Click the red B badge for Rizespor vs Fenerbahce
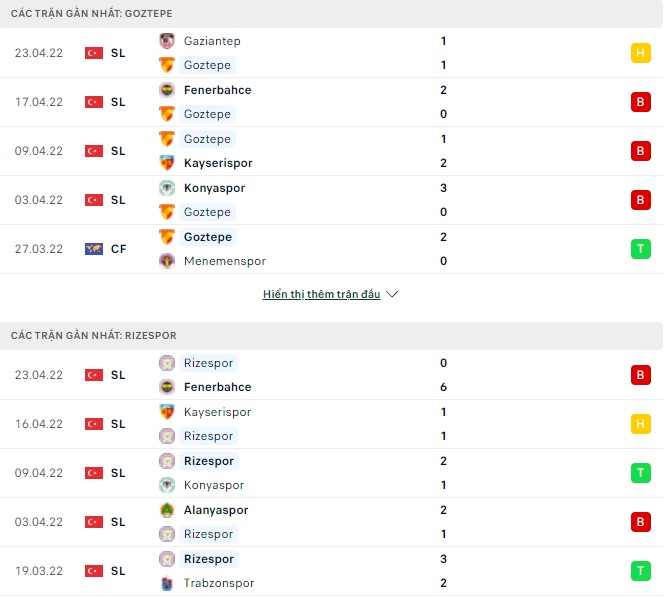 click(640, 375)
